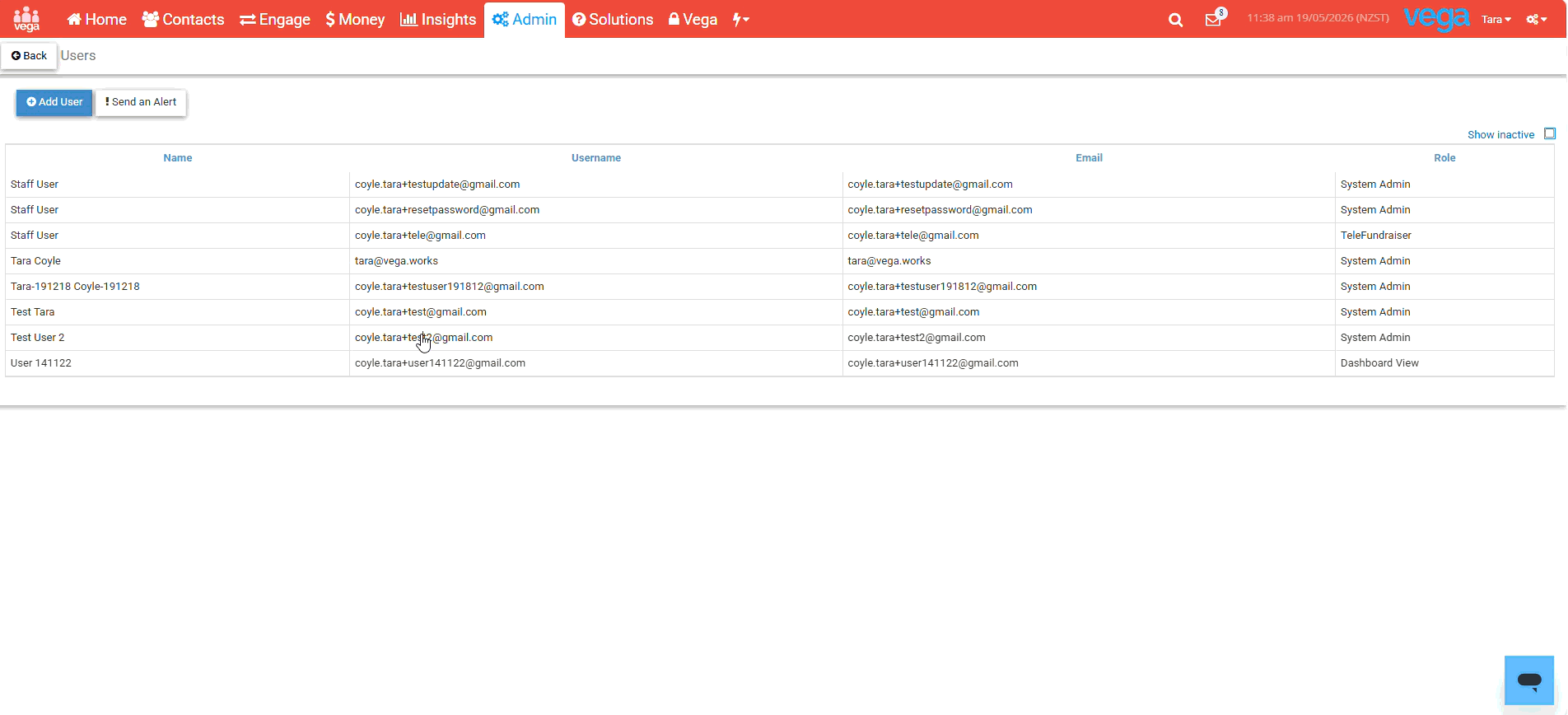Click the Show inactive label
This screenshot has width=1568, height=715.
(1500, 134)
